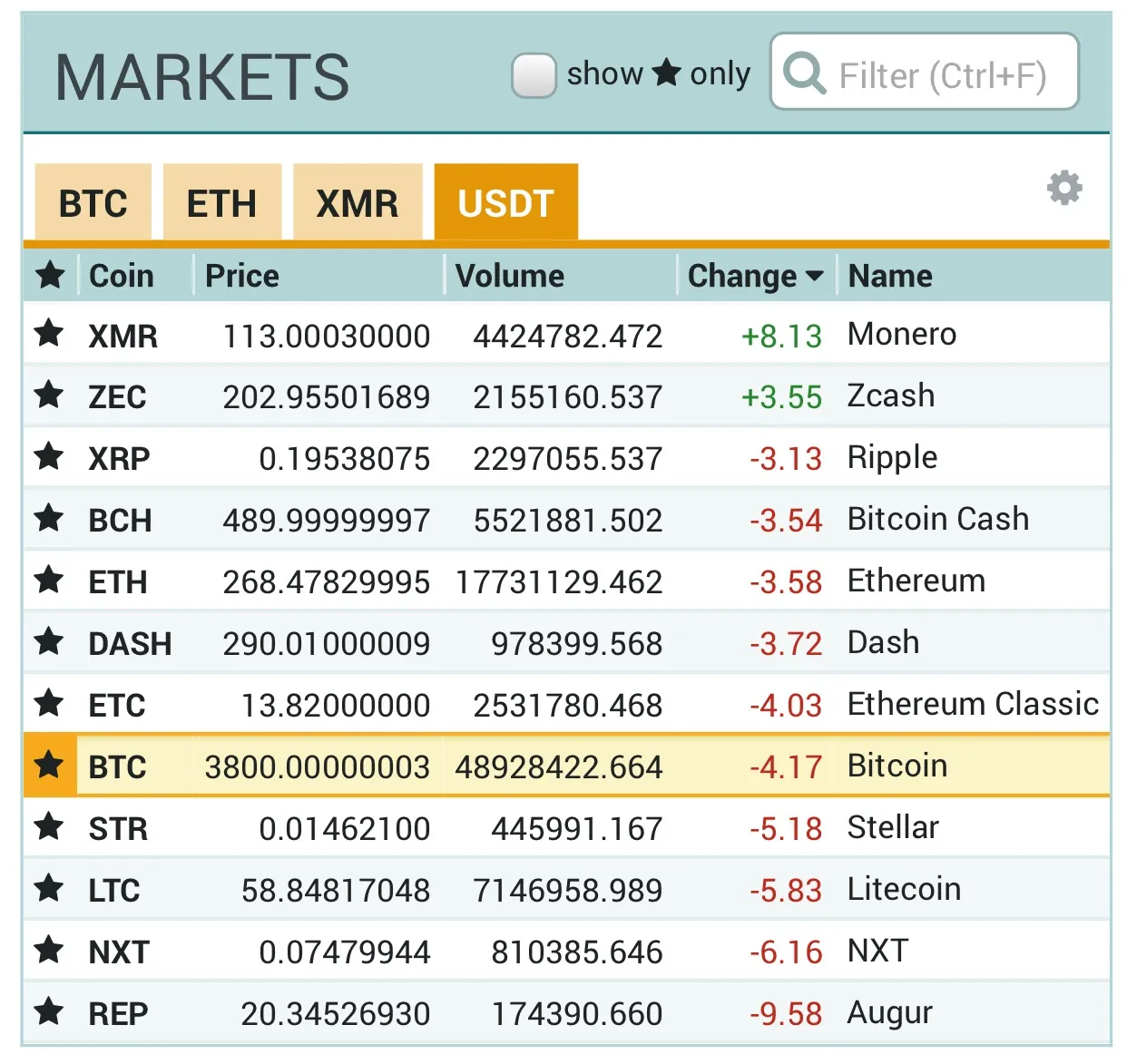Toggle the favorite star for ZEC
1127x1064 pixels.
point(49,395)
